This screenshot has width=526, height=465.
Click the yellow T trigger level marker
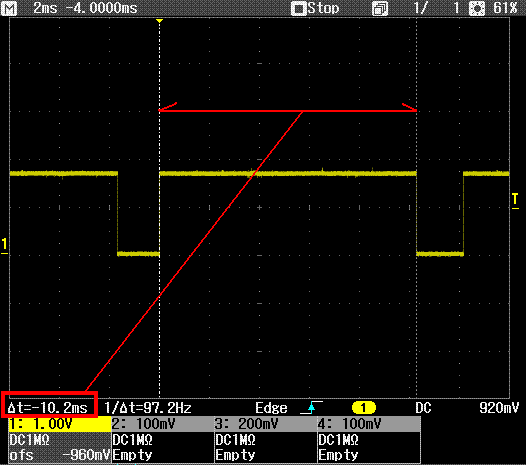click(x=515, y=201)
